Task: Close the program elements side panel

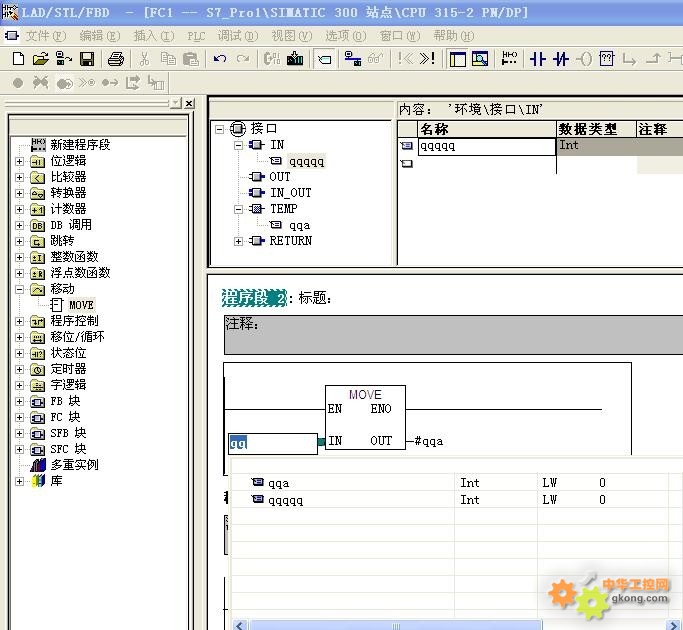Action: pyautogui.click(x=189, y=103)
